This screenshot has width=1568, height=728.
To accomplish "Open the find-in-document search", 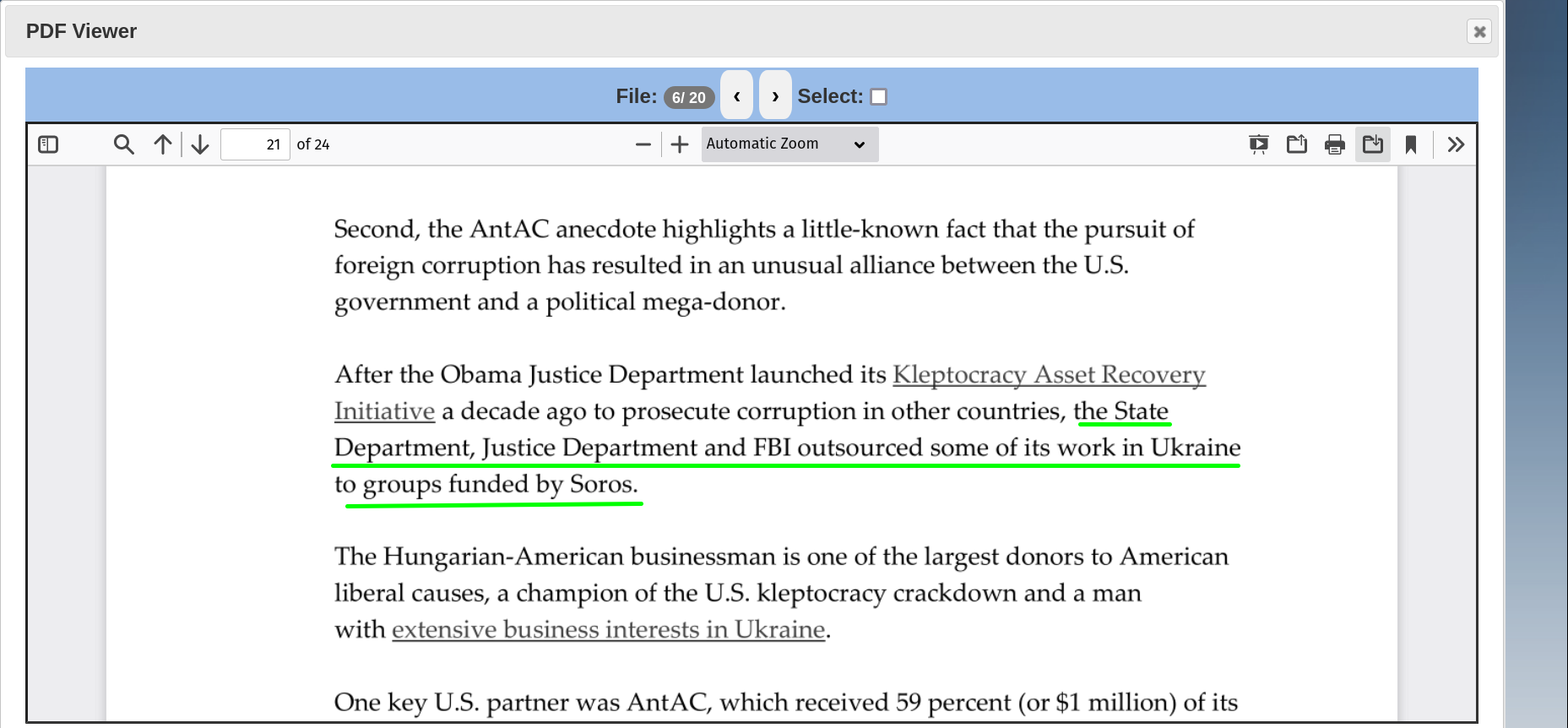I will (x=124, y=144).
